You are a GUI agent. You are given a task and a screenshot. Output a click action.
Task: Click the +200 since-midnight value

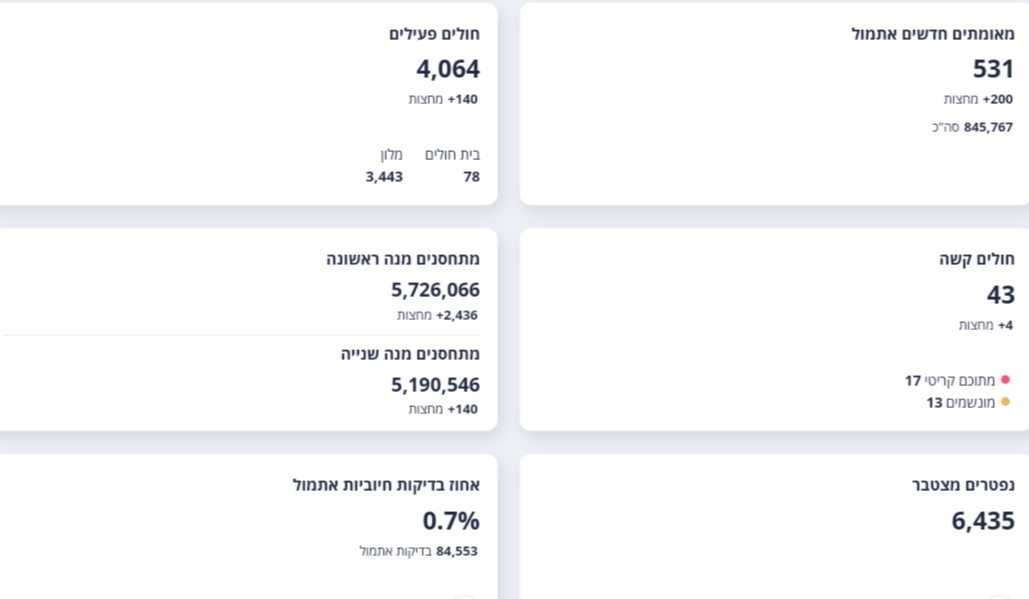998,99
